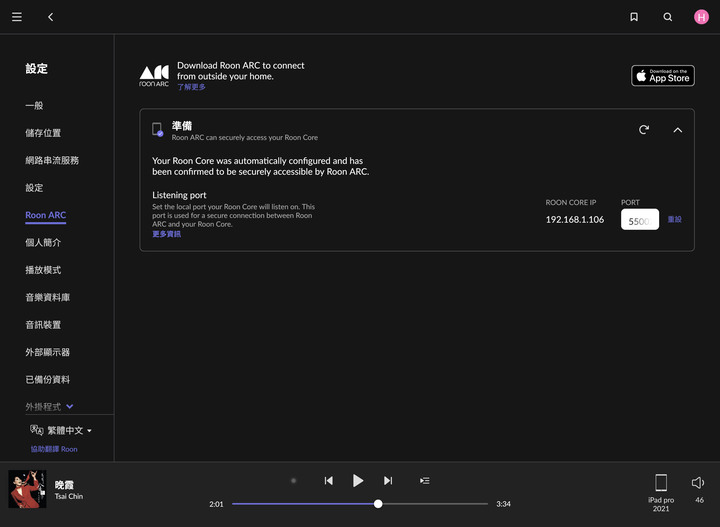Select the 網路串流服務 settings tab
Screen dimensions: 720x527
52,160
